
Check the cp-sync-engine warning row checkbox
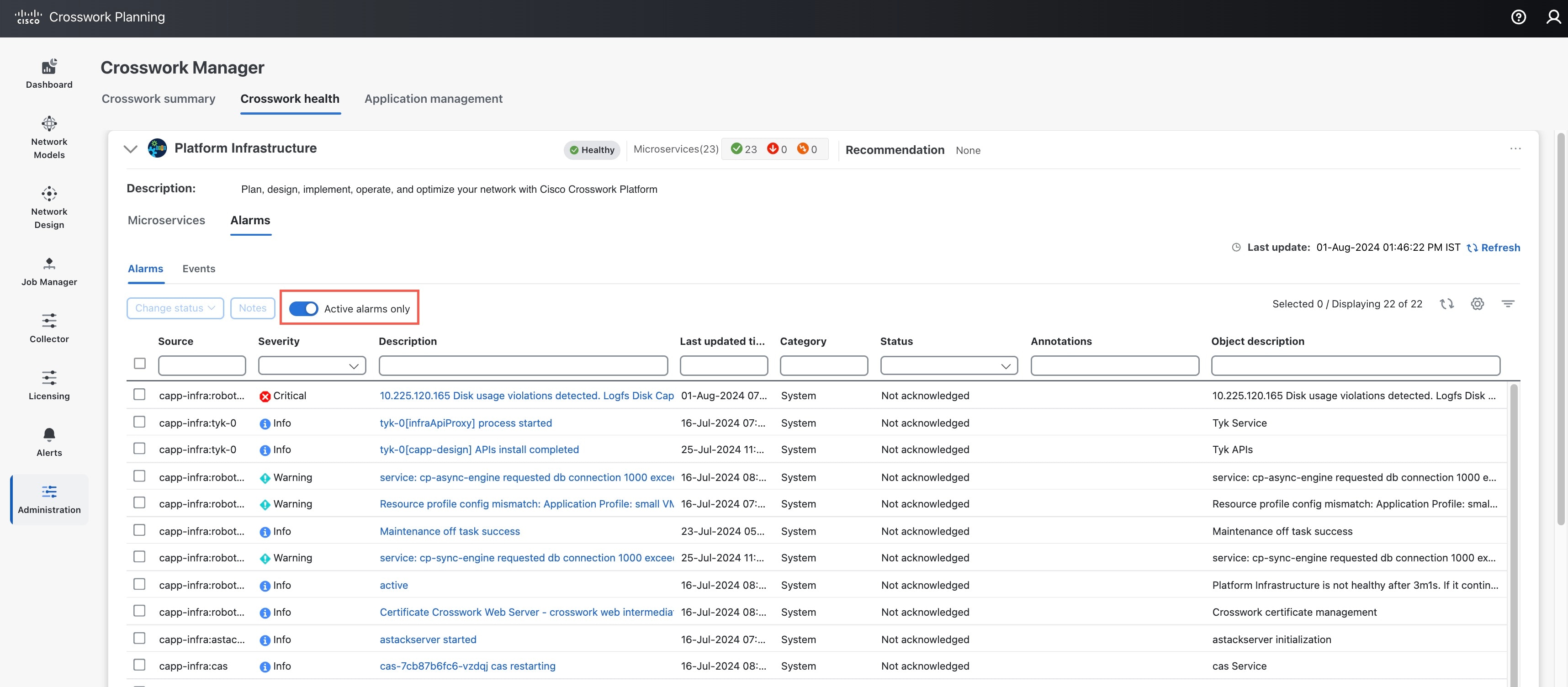click(x=139, y=557)
